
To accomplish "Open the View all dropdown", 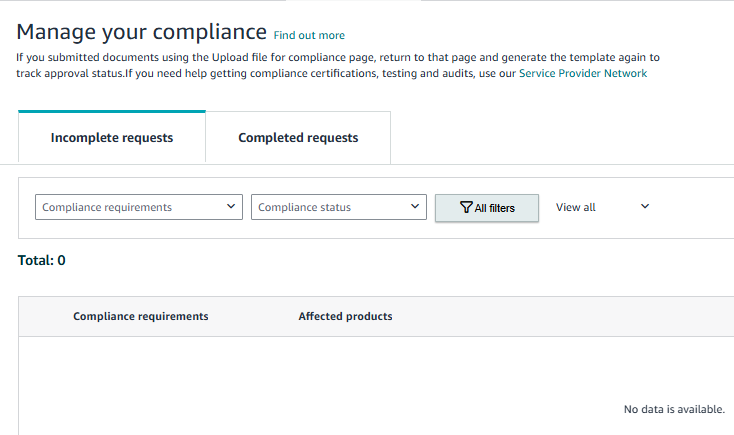I will tap(602, 207).
